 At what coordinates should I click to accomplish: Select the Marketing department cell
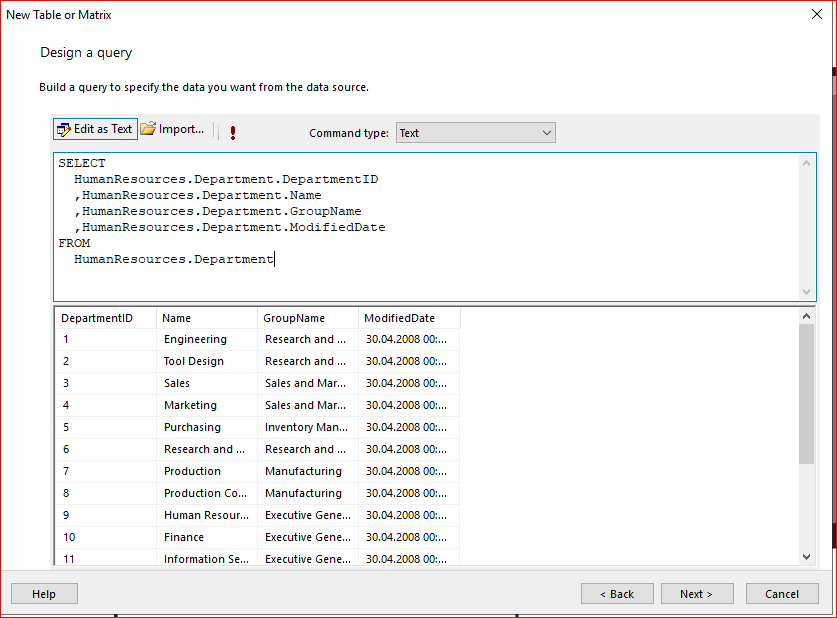pos(190,406)
